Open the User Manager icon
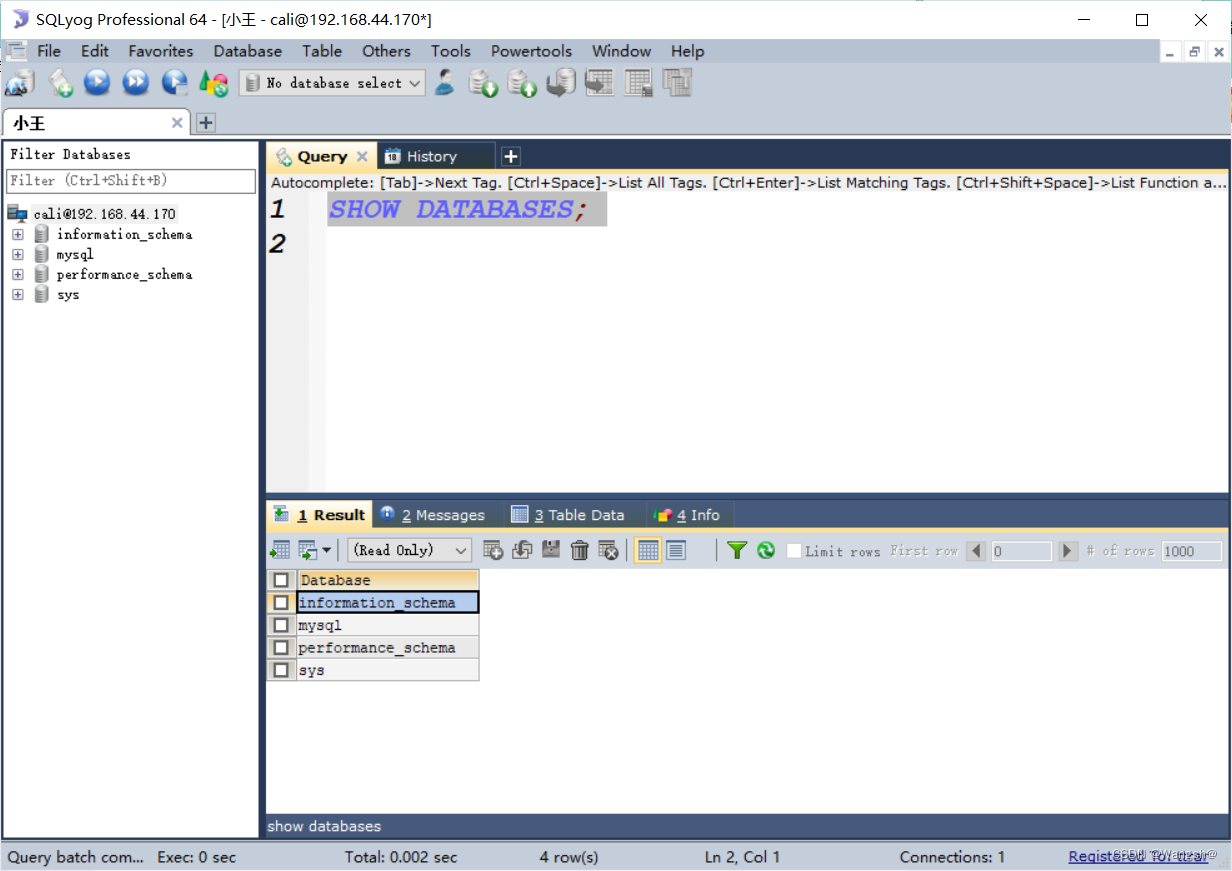This screenshot has height=871, width=1232. tap(445, 82)
